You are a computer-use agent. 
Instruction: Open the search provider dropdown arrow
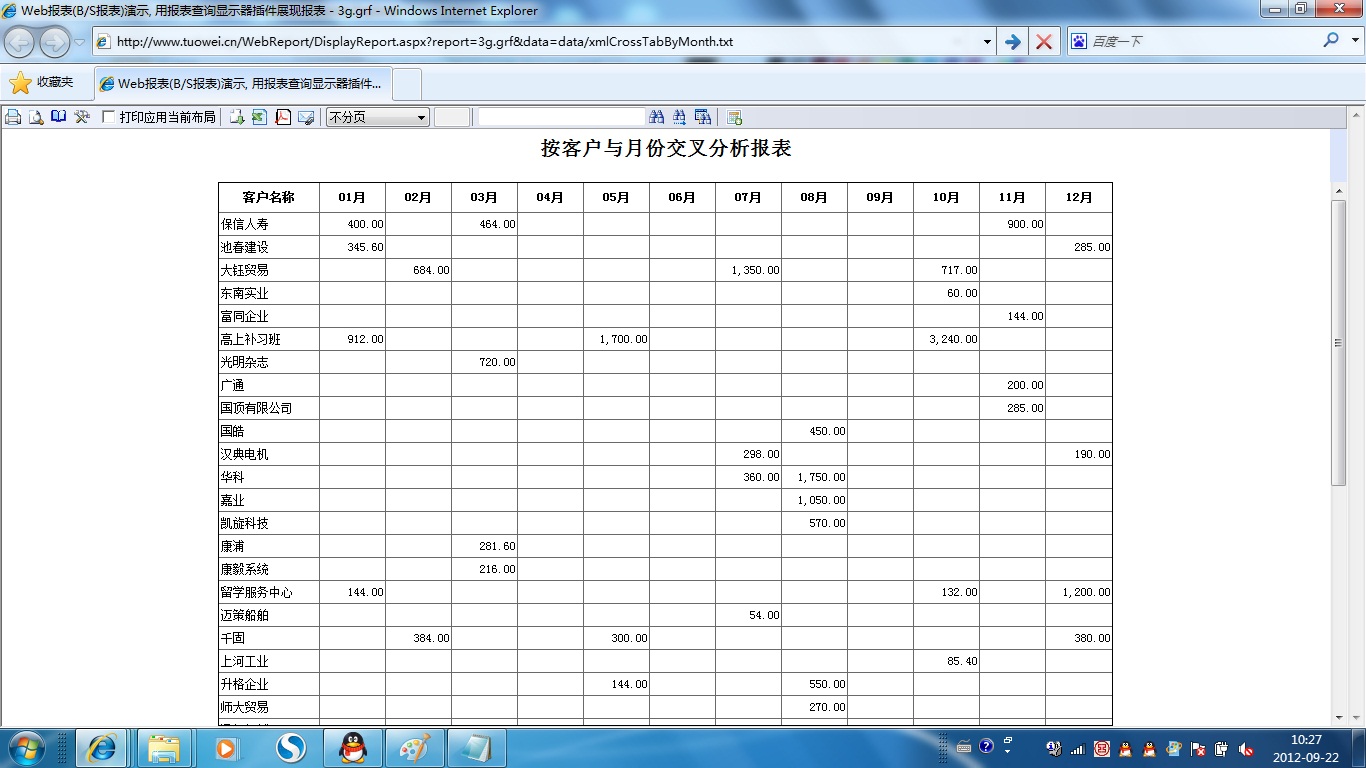tap(1356, 41)
